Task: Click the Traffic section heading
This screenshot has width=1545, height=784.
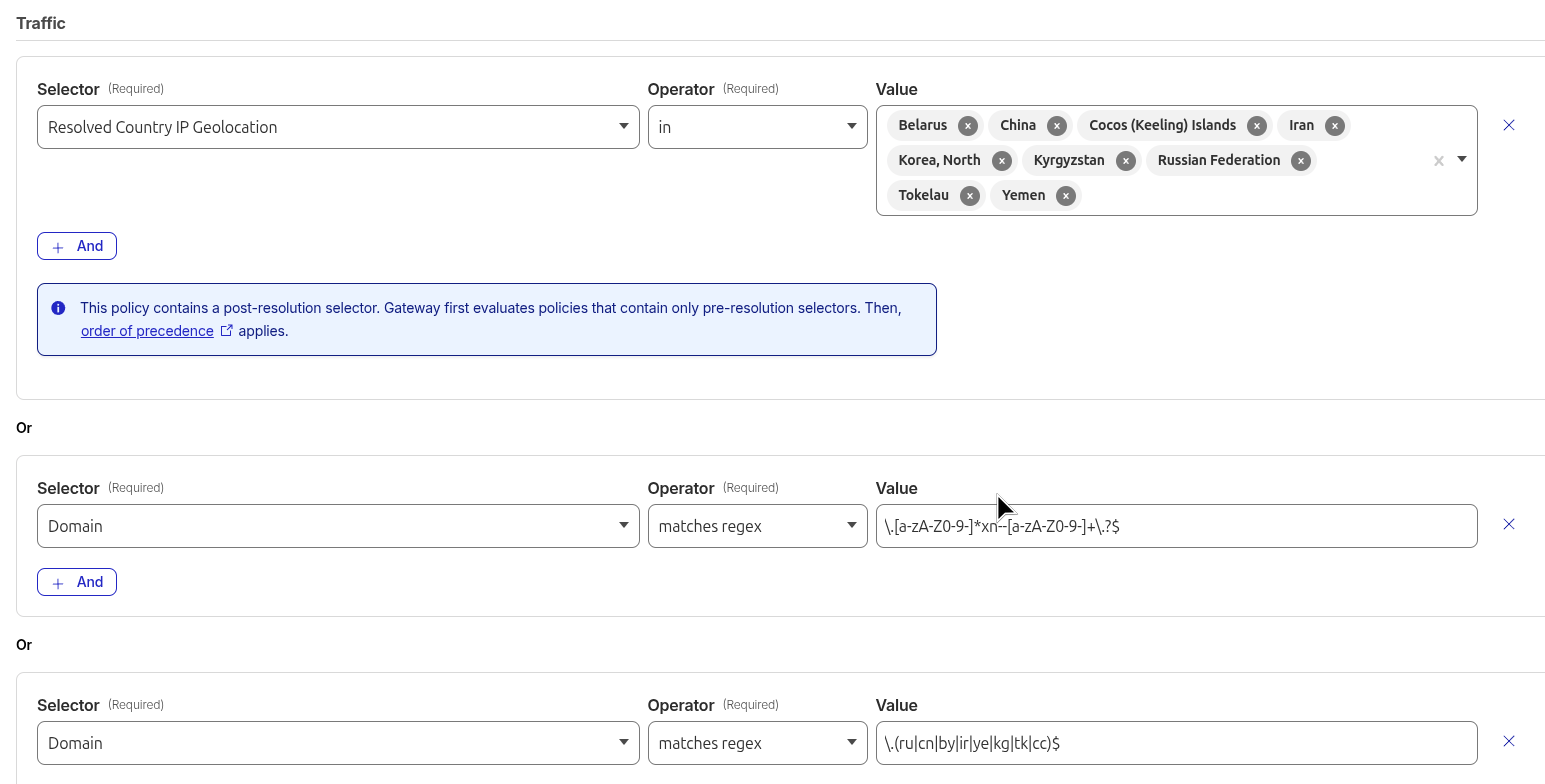Action: coord(41,23)
